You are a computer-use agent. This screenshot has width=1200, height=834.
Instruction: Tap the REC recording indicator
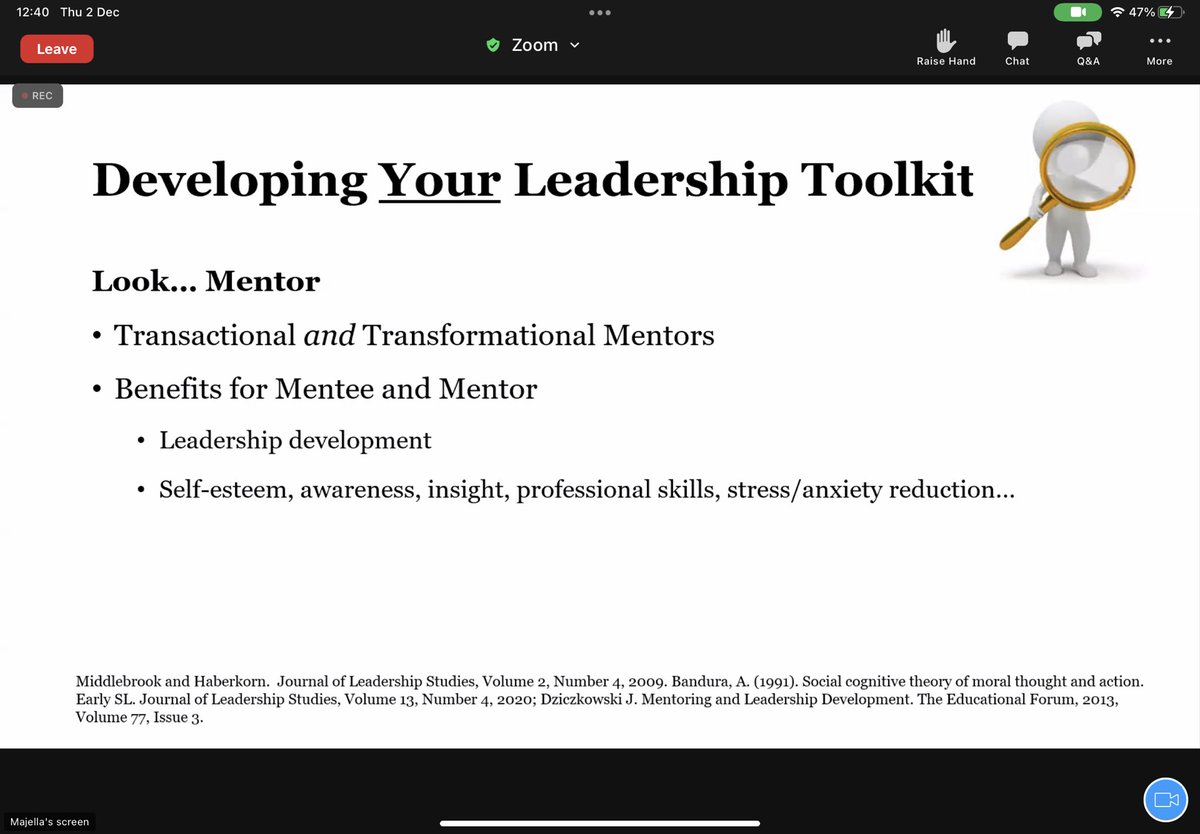(x=38, y=96)
